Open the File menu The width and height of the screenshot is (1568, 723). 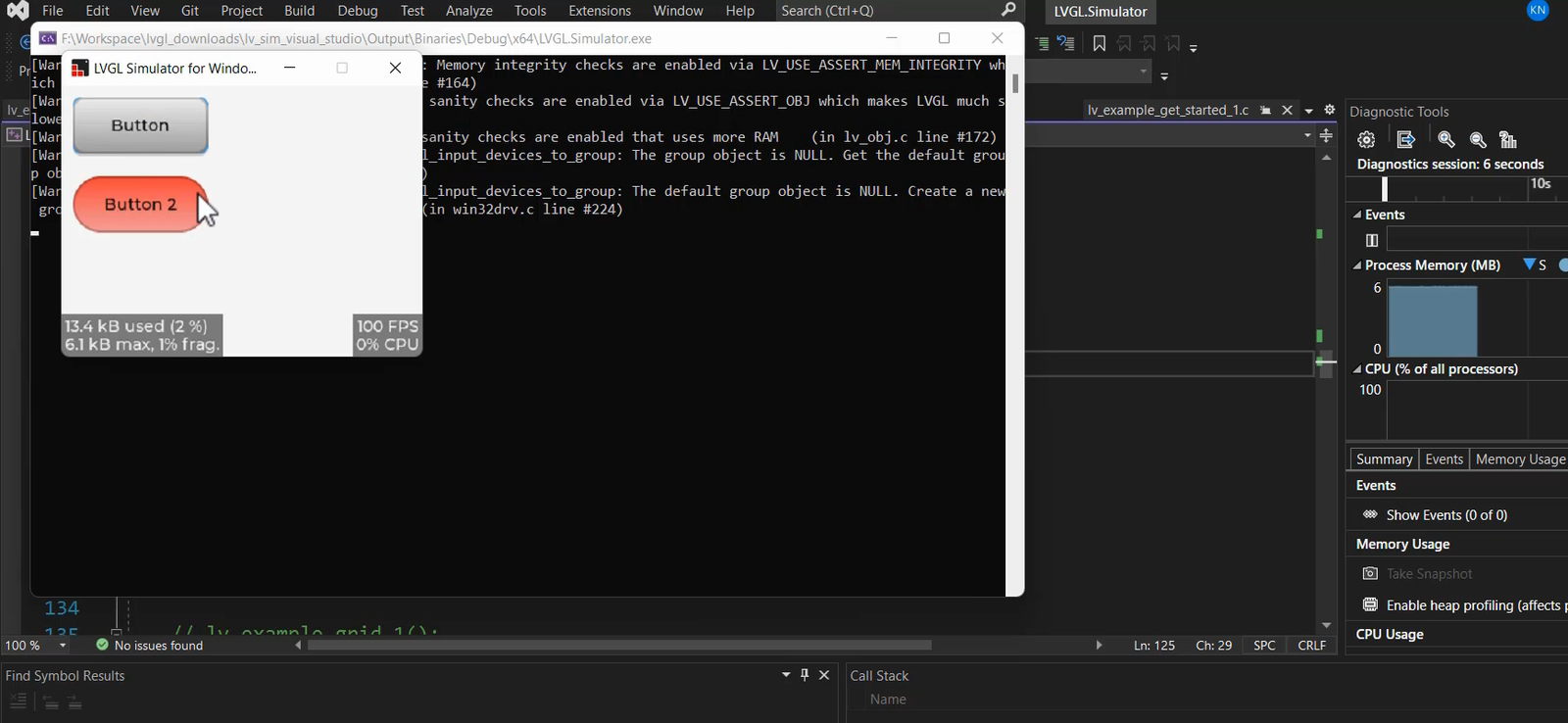[x=53, y=11]
